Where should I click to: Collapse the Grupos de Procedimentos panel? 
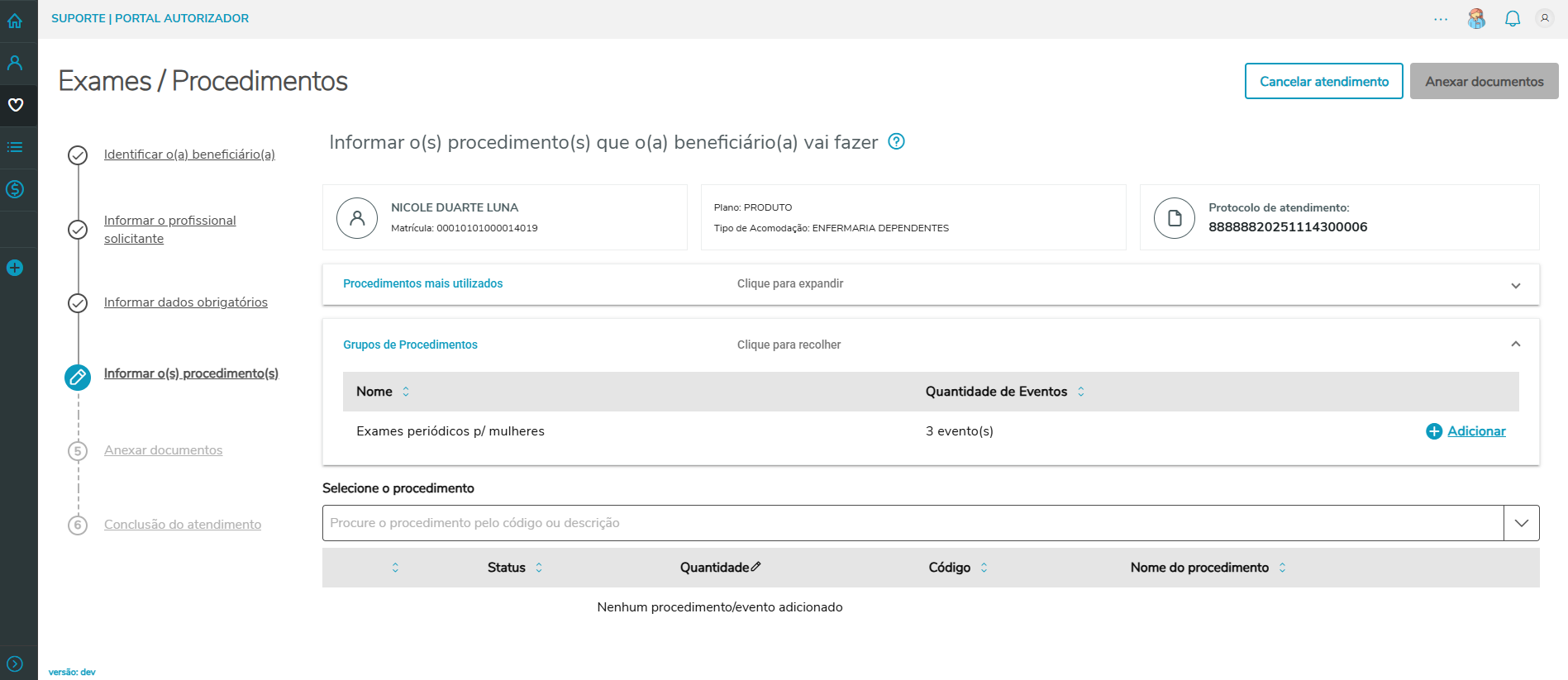click(x=1515, y=345)
